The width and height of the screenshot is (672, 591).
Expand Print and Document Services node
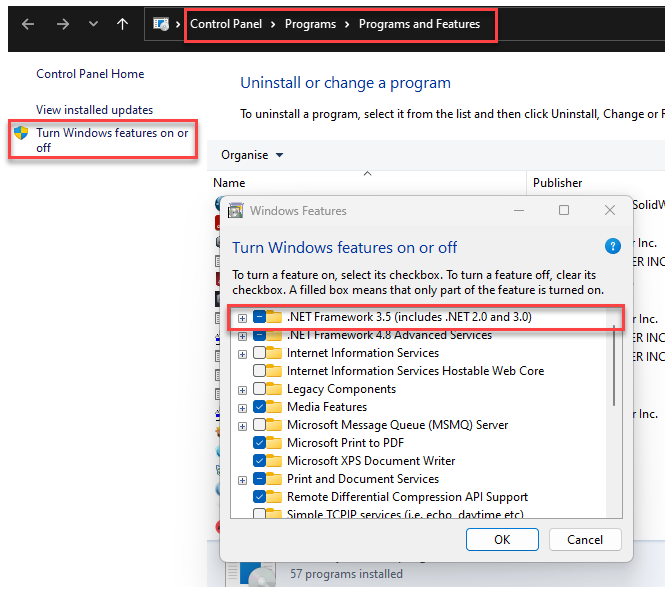coord(243,480)
